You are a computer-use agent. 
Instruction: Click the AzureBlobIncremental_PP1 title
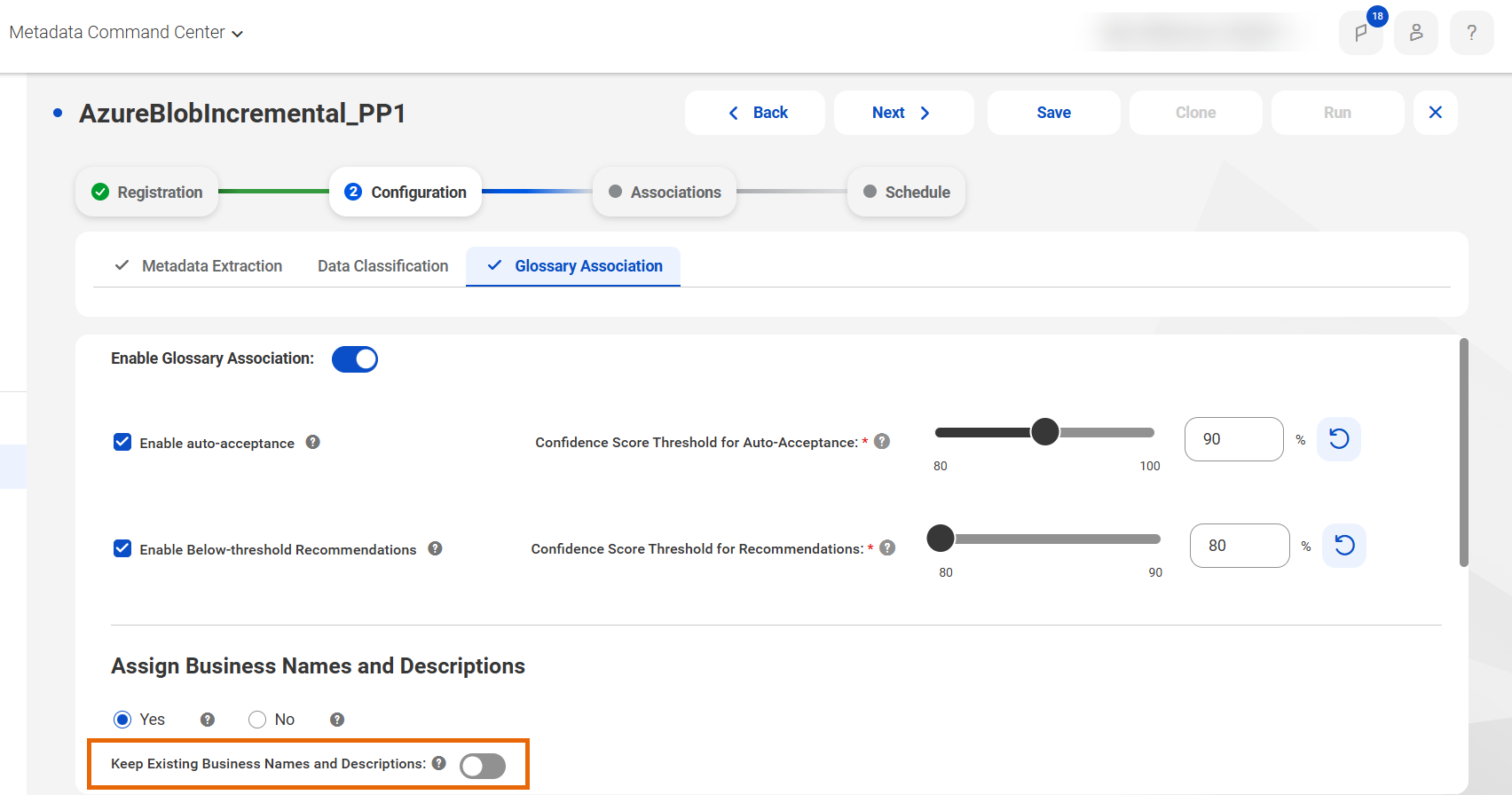242,114
